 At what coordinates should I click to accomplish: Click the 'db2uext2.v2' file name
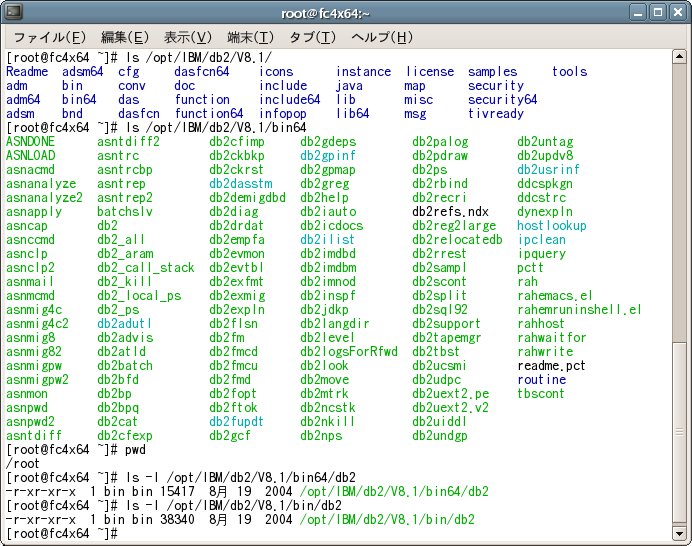450,408
